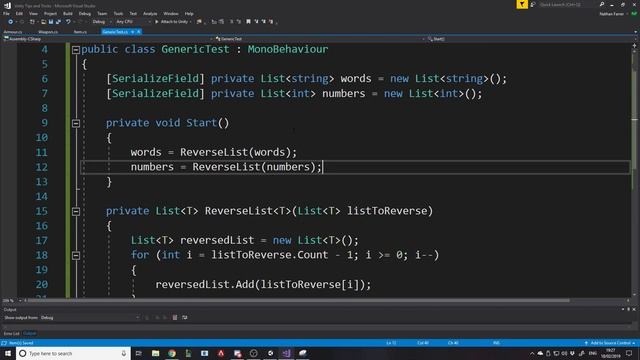
Task: Open the Any CPU platform dropdown
Action: [133, 22]
